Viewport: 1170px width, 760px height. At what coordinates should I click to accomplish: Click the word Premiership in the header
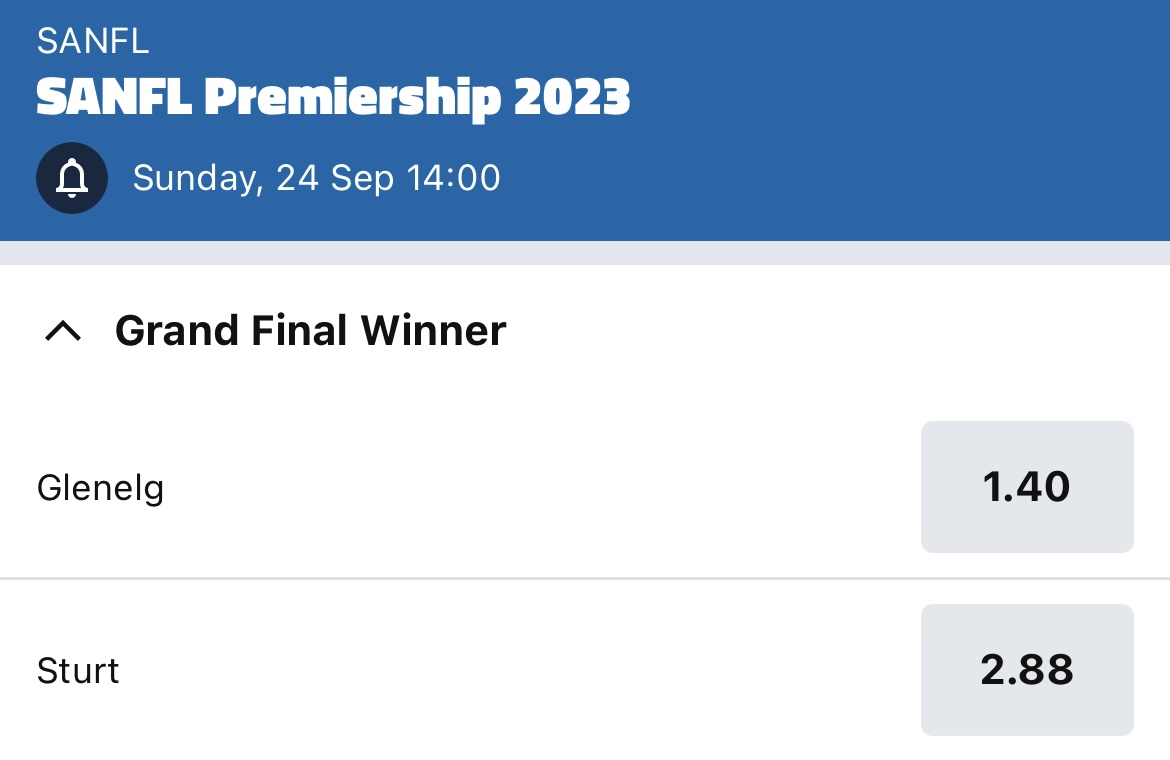click(352, 99)
